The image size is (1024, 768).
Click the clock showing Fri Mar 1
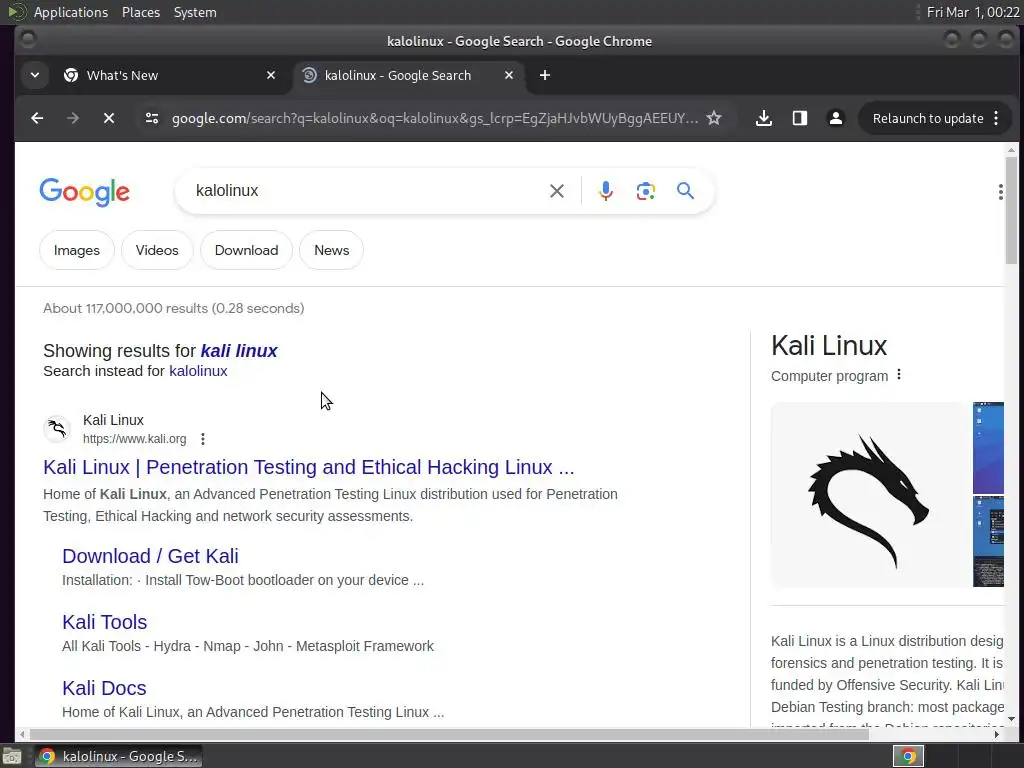(972, 12)
